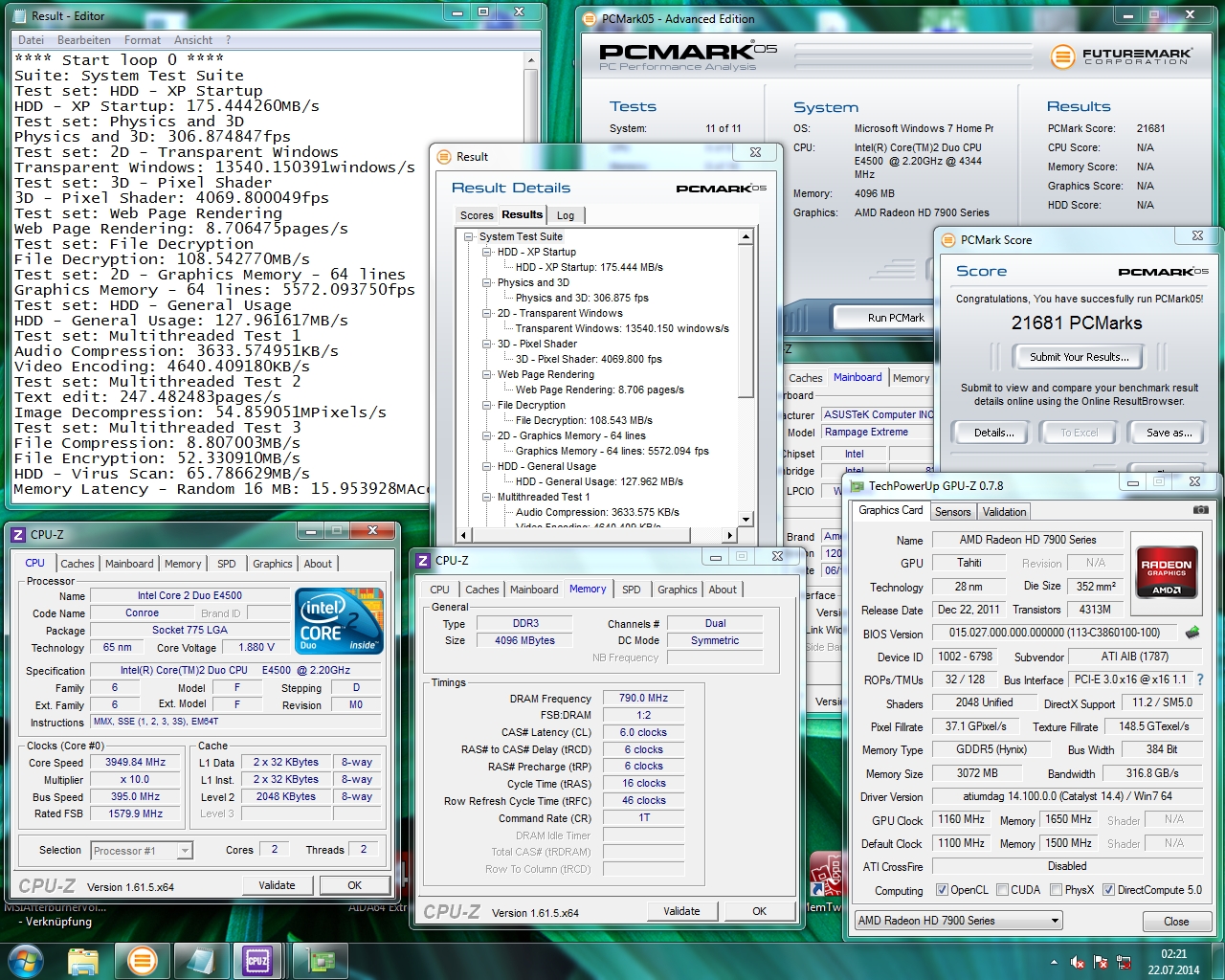The height and width of the screenshot is (980, 1225).
Task: Click the PCMark05 Advanced Edition title icon
Action: click(x=590, y=19)
